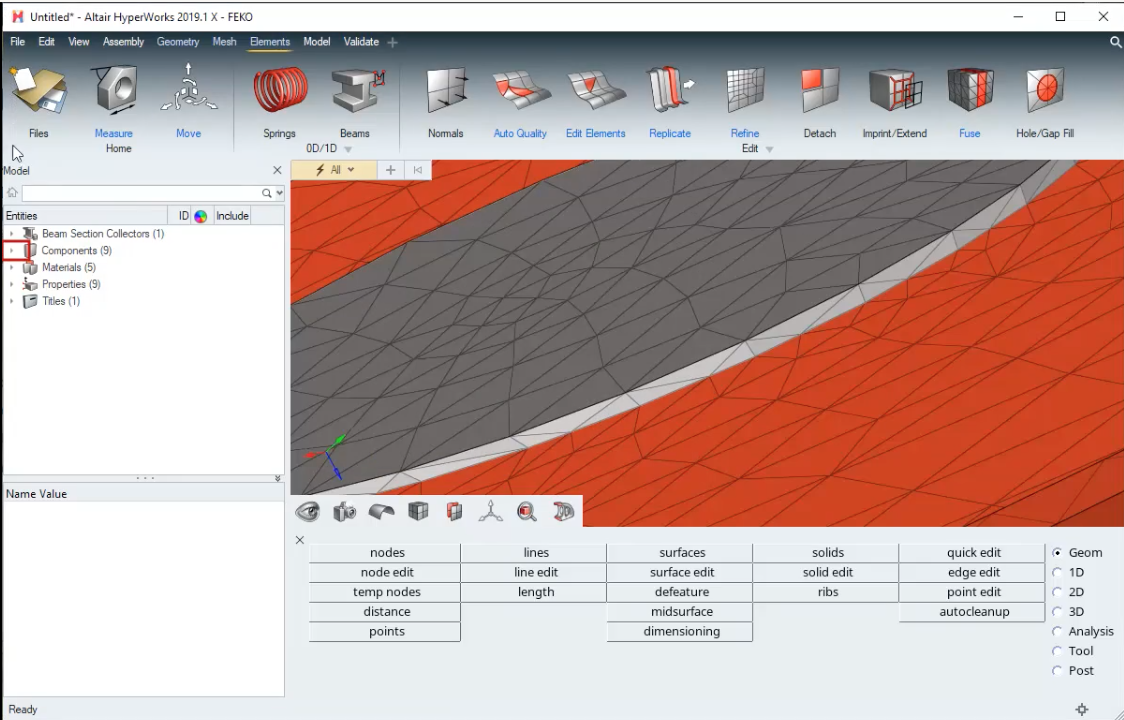Expand the Materials entity list
This screenshot has width=1124, height=720.
(10, 267)
